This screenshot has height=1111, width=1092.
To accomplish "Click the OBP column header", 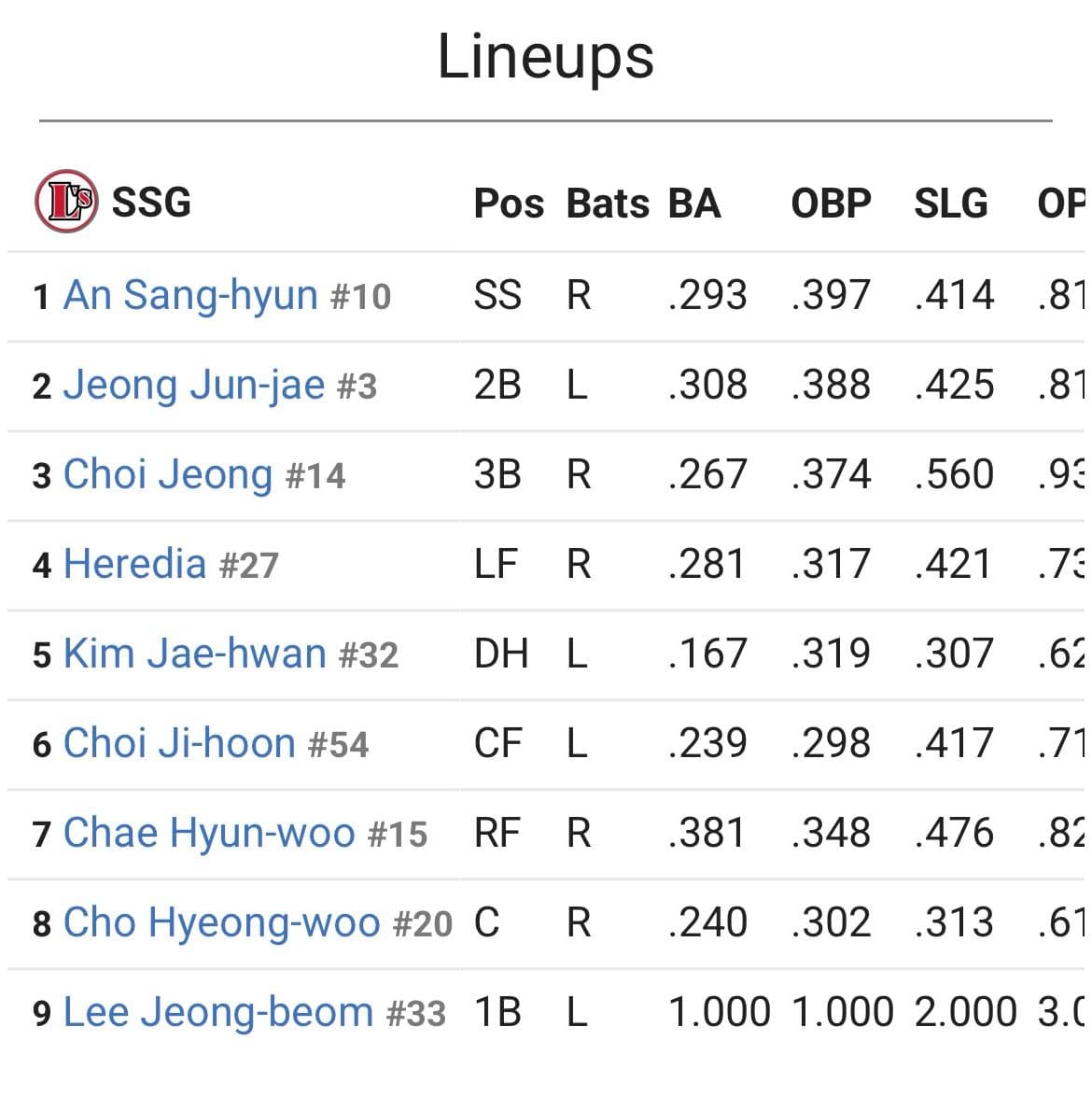I will [832, 204].
